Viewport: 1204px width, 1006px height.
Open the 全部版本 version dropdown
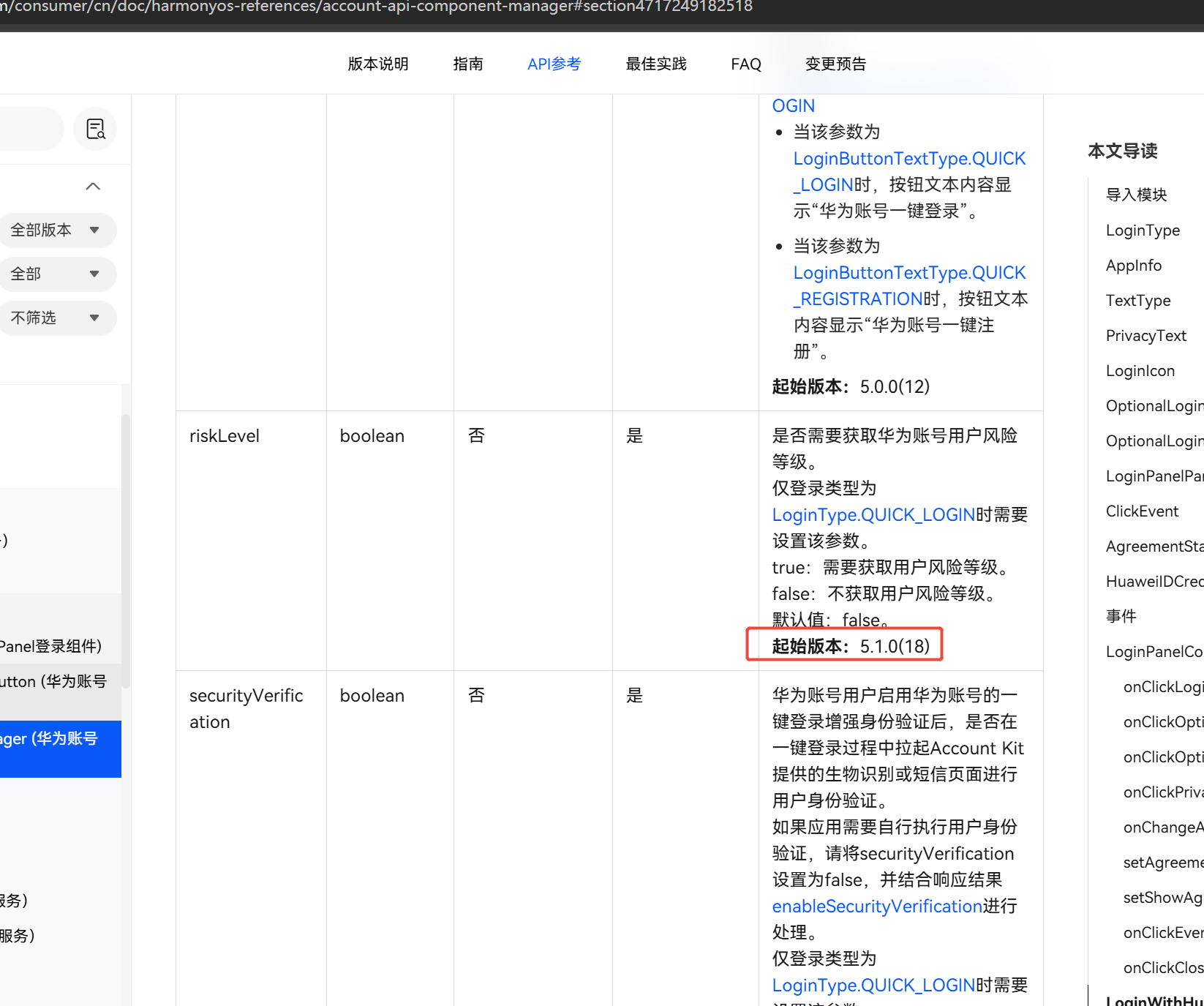57,230
